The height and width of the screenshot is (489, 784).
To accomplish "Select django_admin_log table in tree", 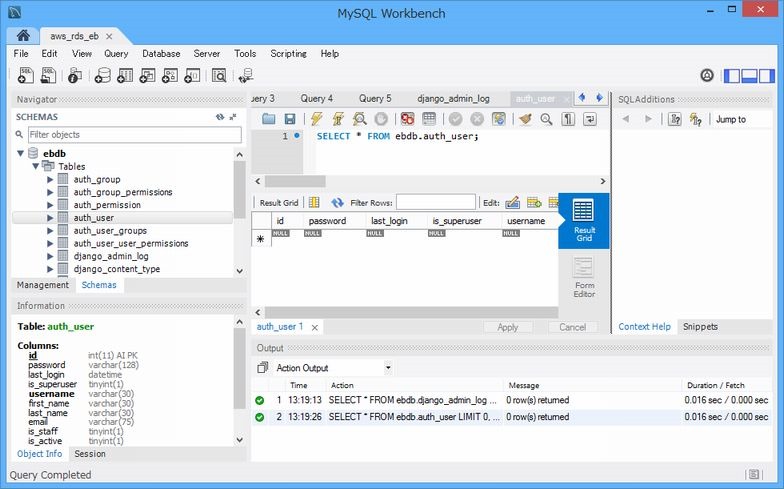I will pyautogui.click(x=110, y=257).
